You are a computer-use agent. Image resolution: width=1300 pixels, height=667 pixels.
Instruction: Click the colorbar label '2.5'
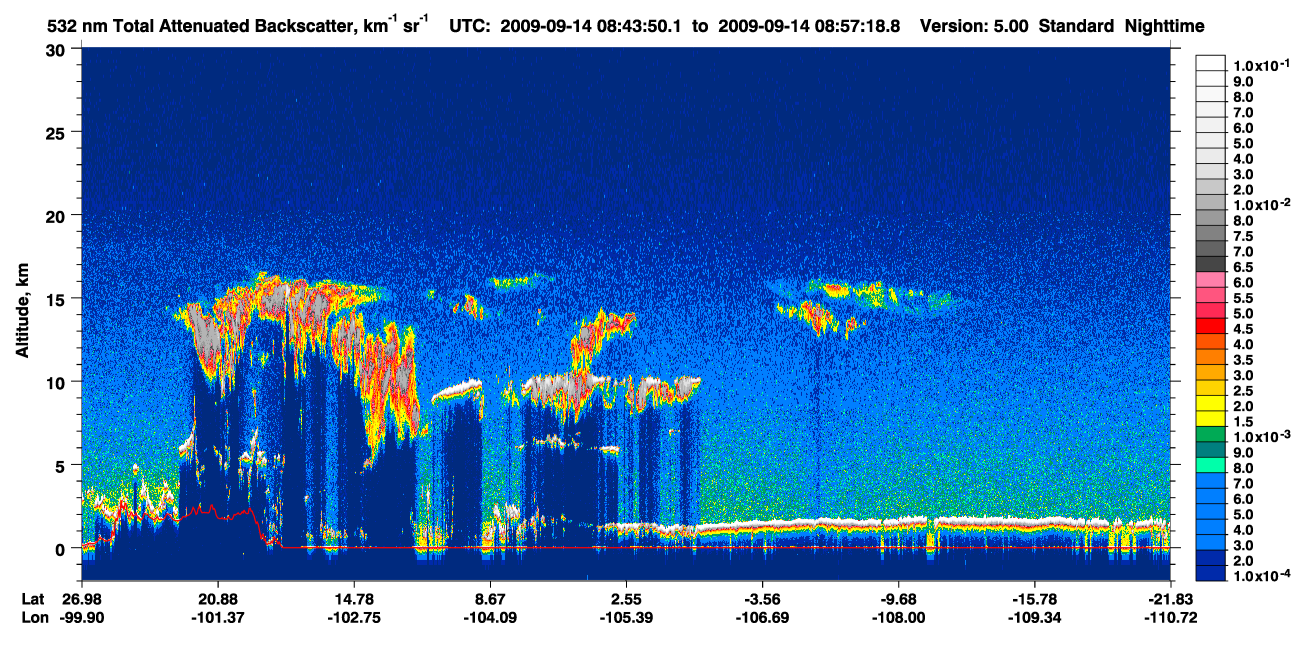click(x=1244, y=391)
